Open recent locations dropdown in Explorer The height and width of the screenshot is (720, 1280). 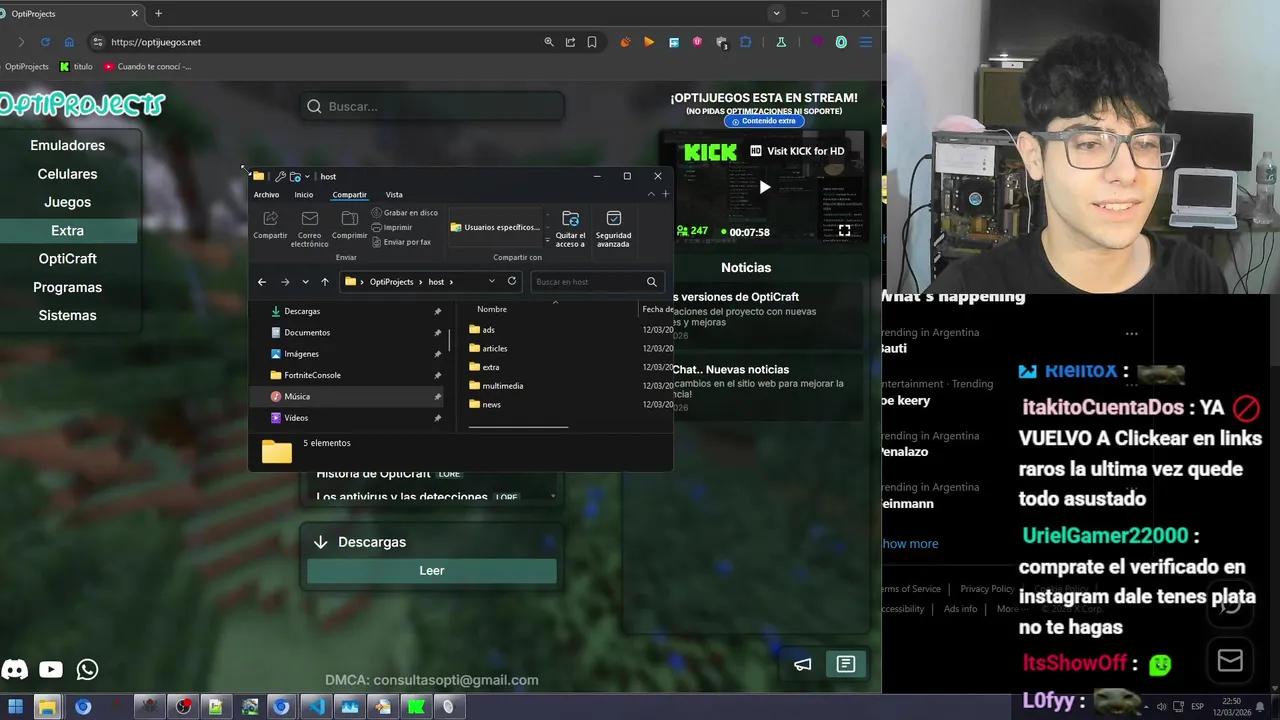click(x=305, y=282)
